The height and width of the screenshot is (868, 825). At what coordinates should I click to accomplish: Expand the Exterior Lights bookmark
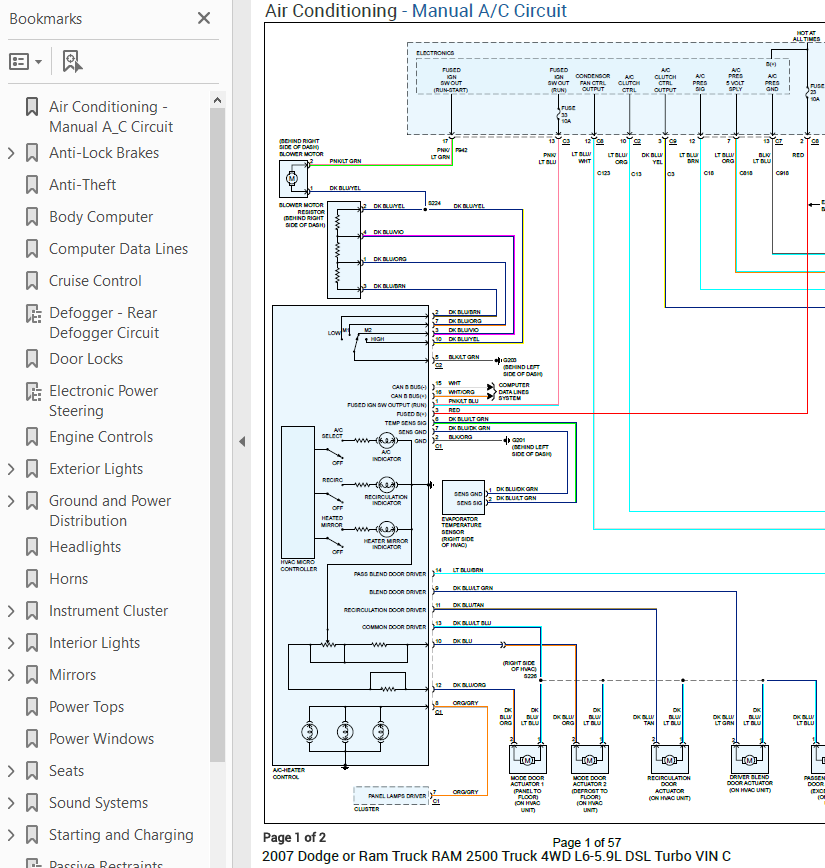11,469
